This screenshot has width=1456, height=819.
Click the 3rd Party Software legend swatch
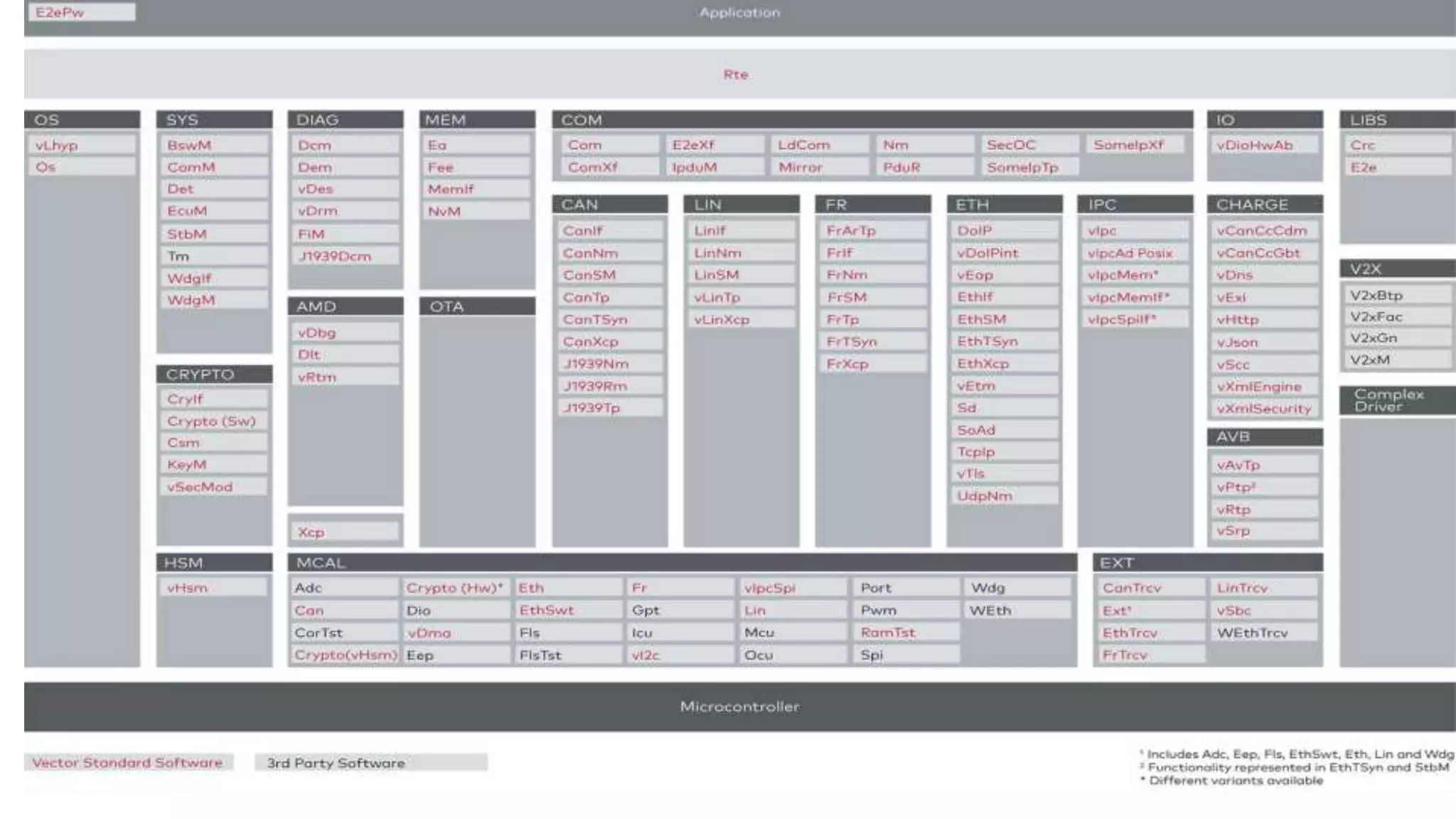pyautogui.click(x=370, y=763)
